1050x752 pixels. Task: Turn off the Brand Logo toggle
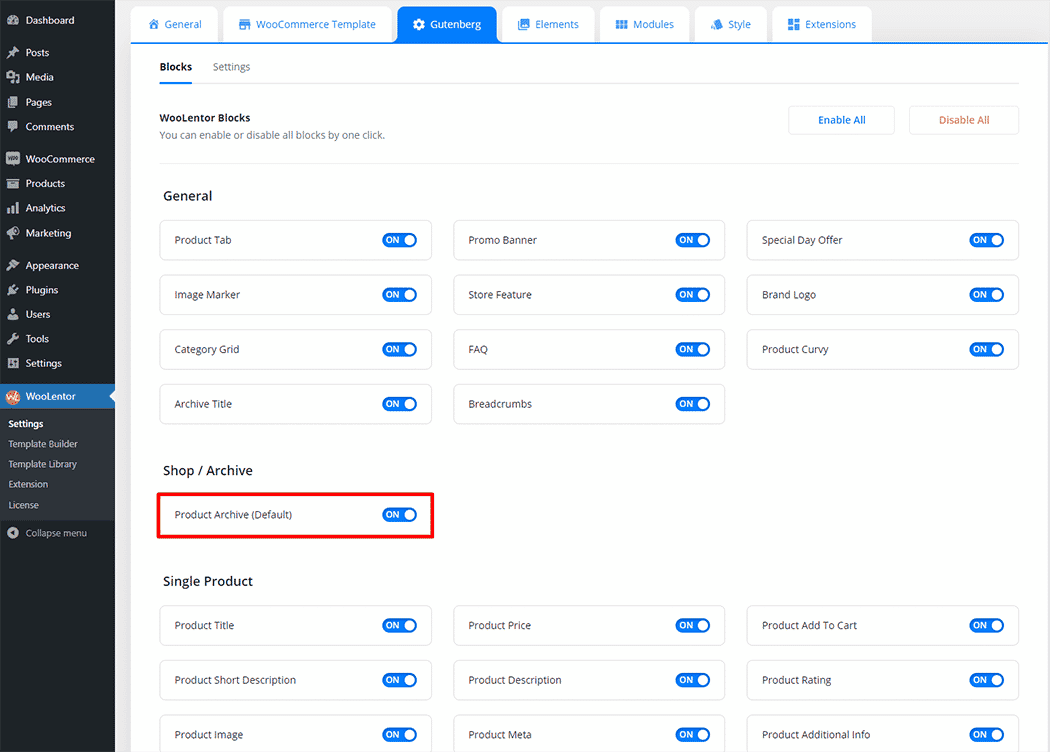986,295
